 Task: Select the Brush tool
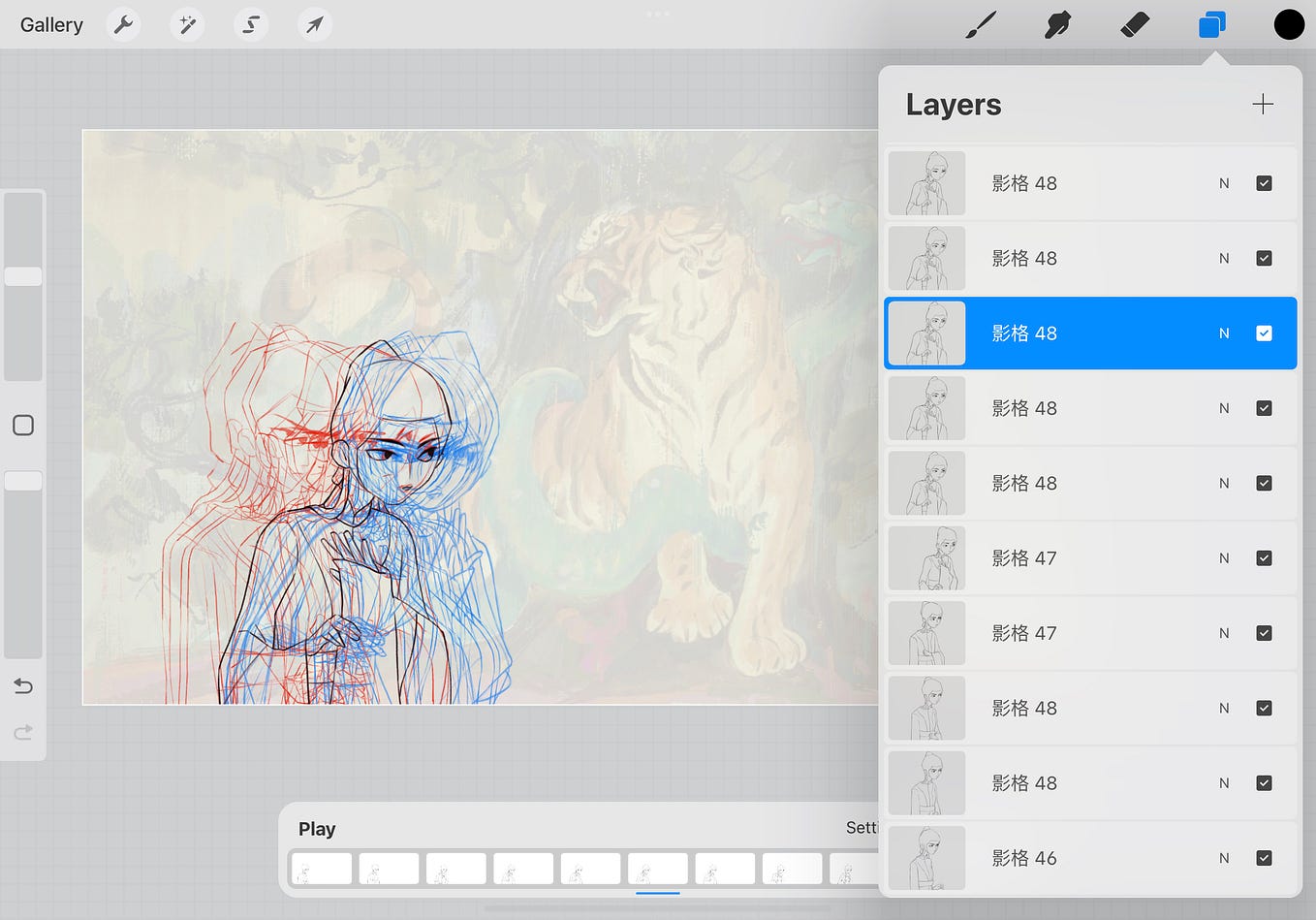tap(981, 24)
